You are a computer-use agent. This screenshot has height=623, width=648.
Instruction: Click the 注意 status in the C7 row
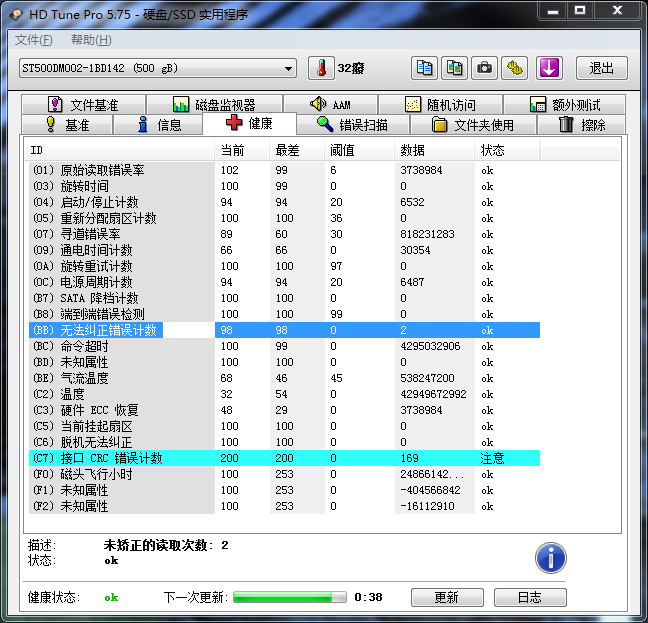click(492, 458)
